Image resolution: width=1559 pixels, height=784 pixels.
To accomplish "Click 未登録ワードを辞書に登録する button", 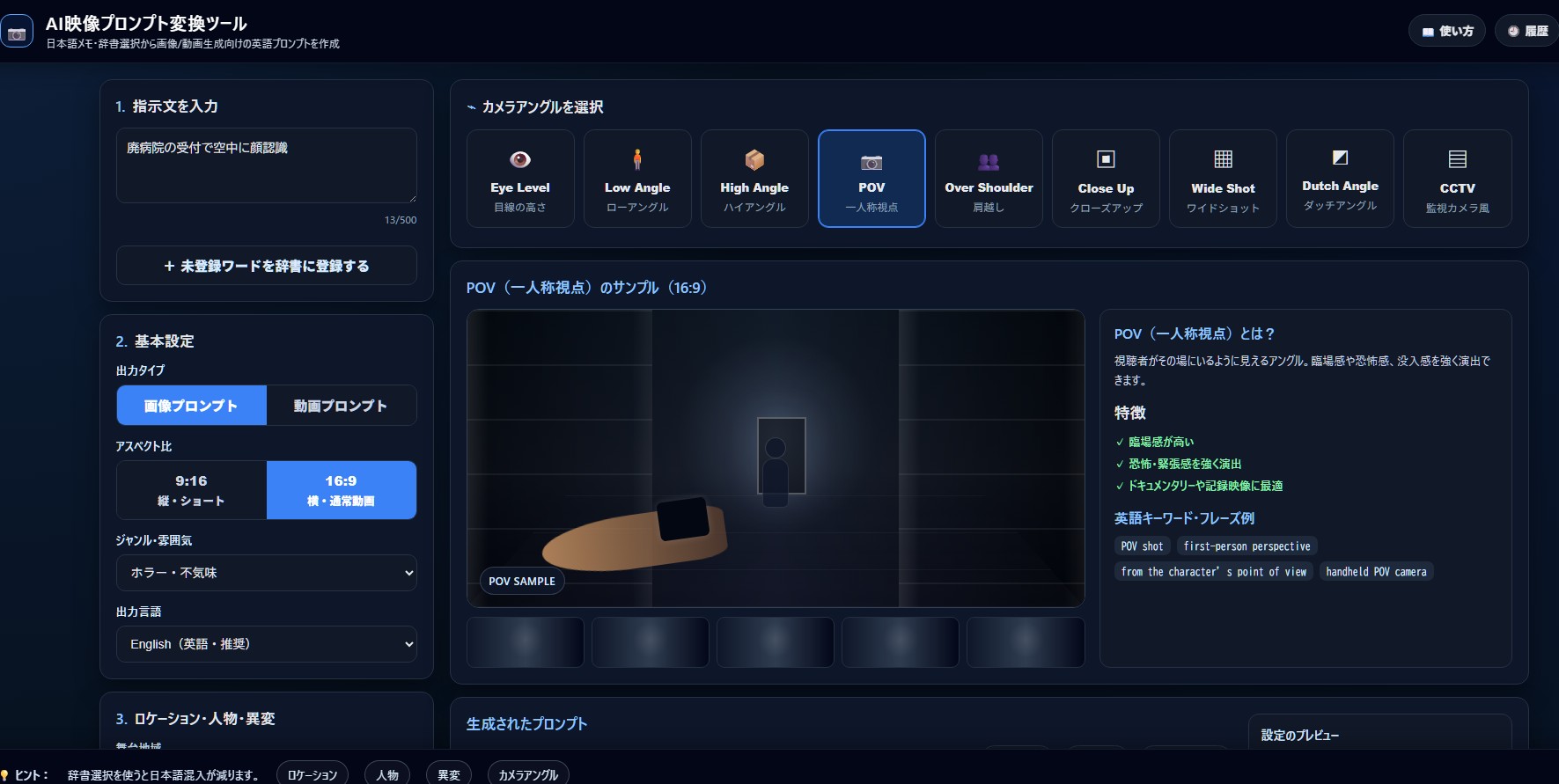I will point(267,266).
